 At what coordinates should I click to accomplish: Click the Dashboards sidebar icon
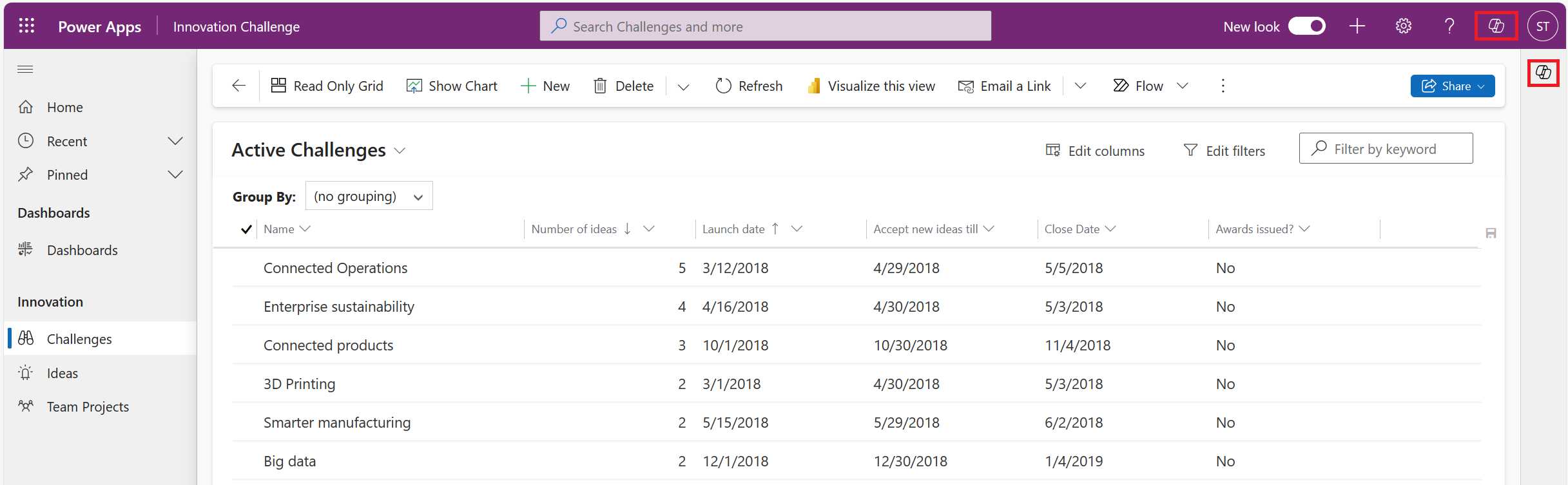[x=26, y=249]
